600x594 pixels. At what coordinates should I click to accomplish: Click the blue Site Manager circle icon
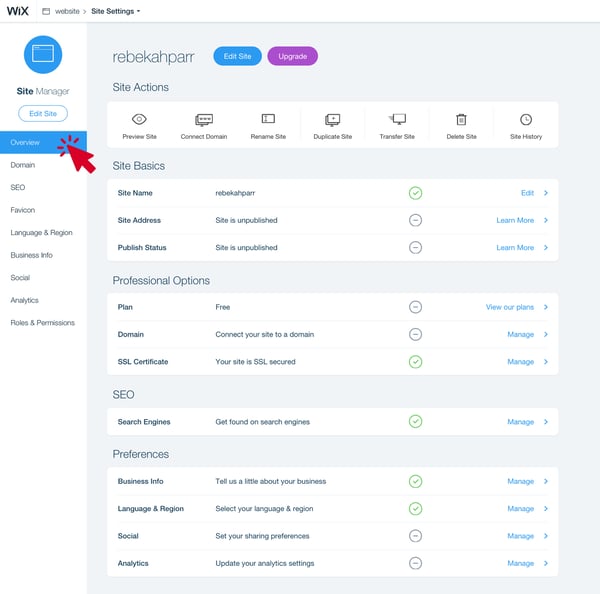(x=43, y=54)
